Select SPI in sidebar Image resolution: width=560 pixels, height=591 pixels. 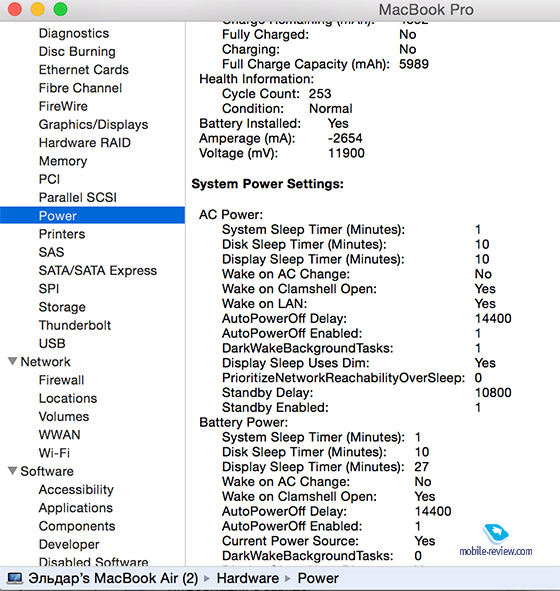[x=49, y=289]
